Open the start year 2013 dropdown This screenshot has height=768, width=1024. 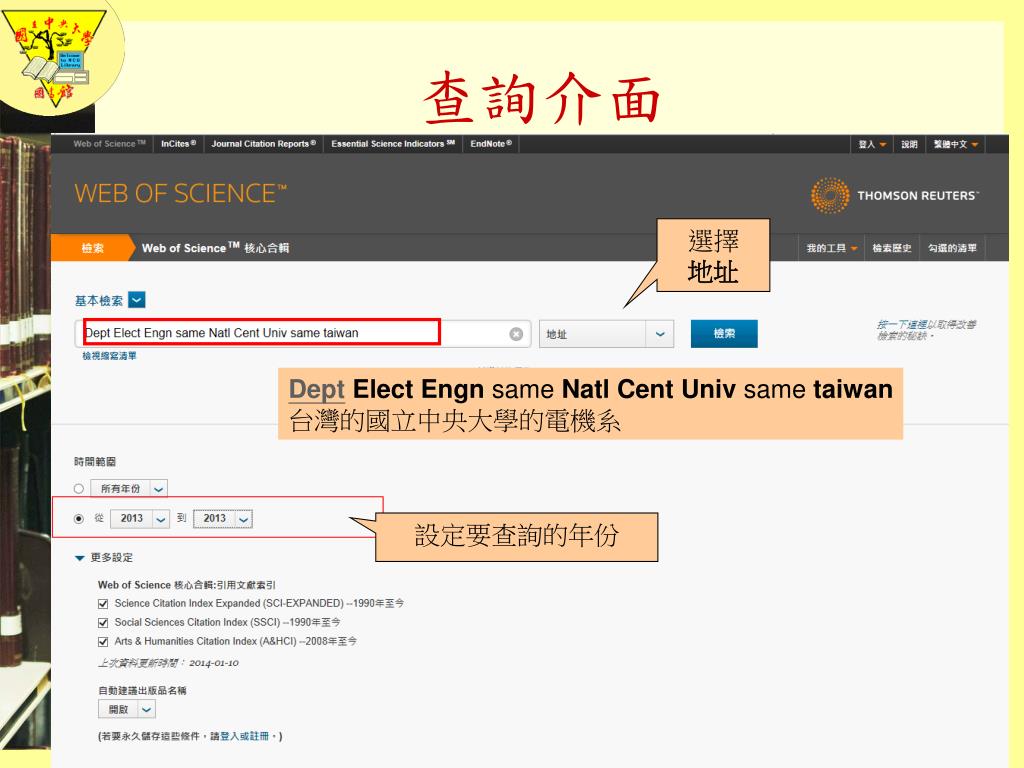pyautogui.click(x=140, y=519)
